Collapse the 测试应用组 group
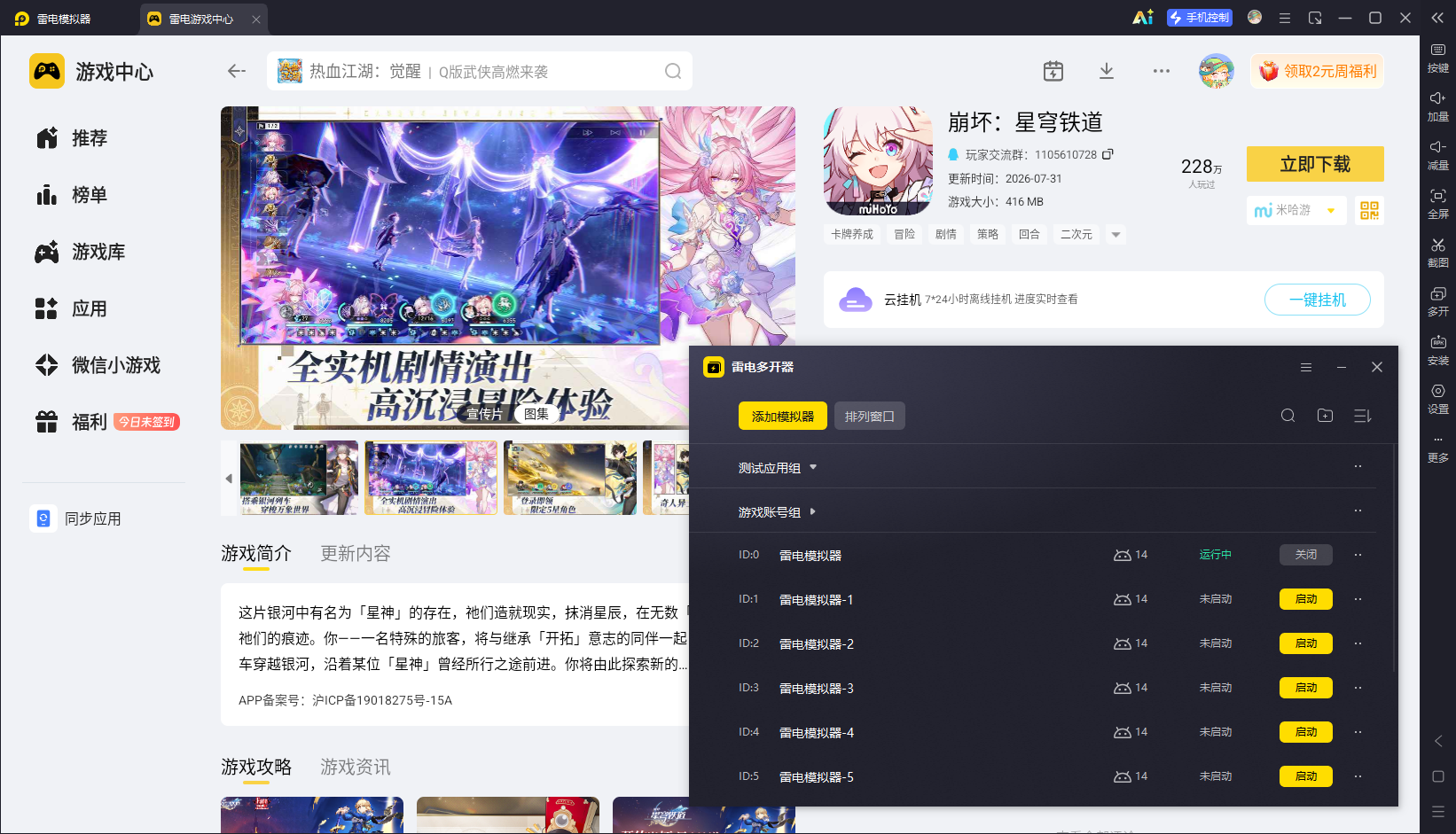The image size is (1456, 834). [813, 467]
